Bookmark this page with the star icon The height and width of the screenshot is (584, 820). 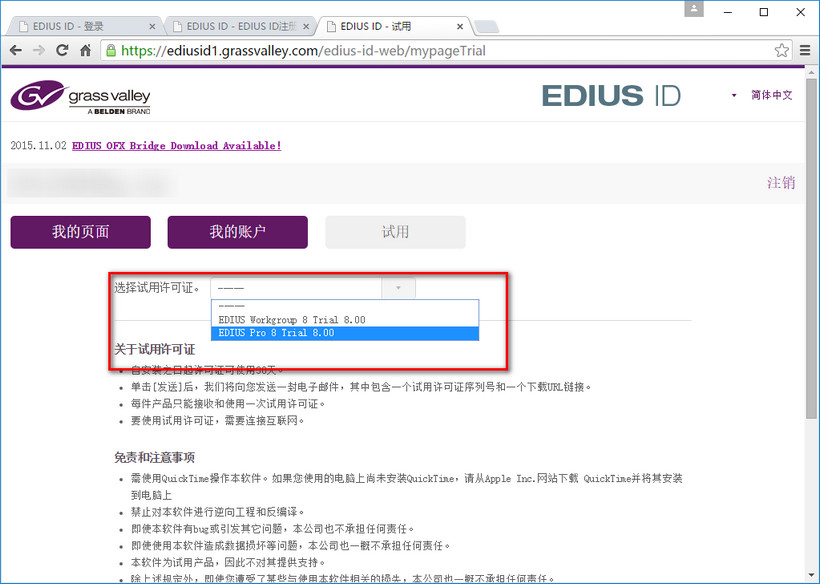pos(781,48)
